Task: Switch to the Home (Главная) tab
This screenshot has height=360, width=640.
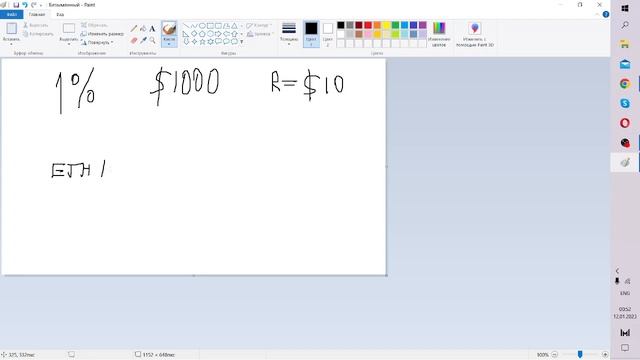Action: point(37,14)
